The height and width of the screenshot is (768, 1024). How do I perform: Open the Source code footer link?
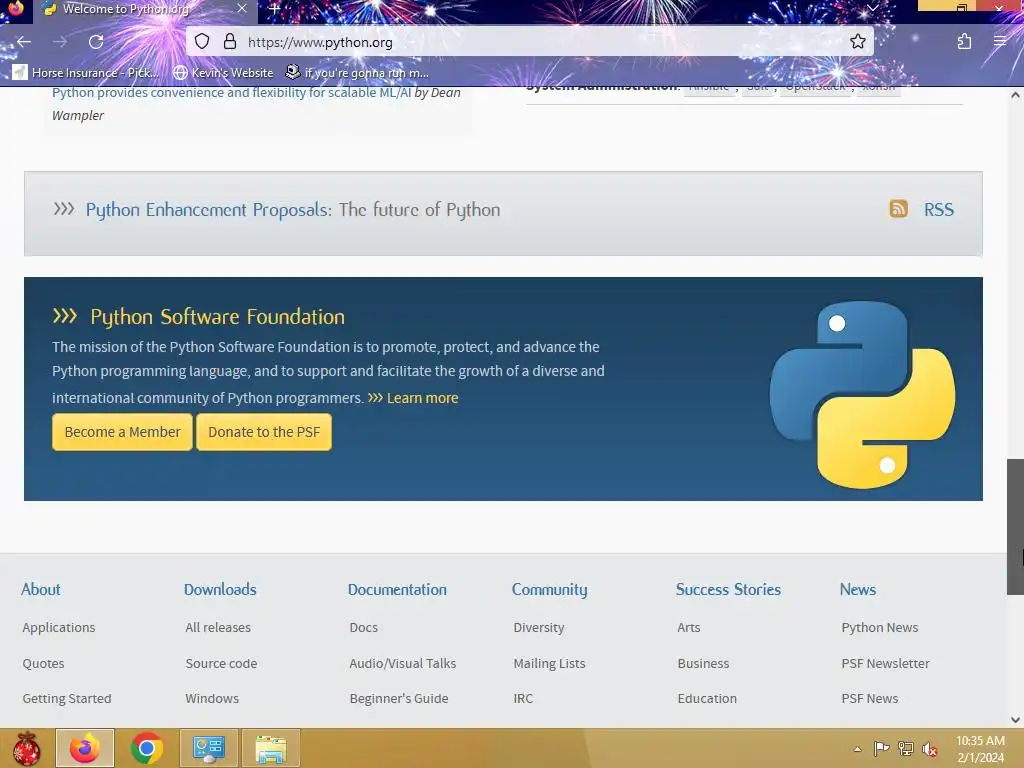[x=221, y=664]
